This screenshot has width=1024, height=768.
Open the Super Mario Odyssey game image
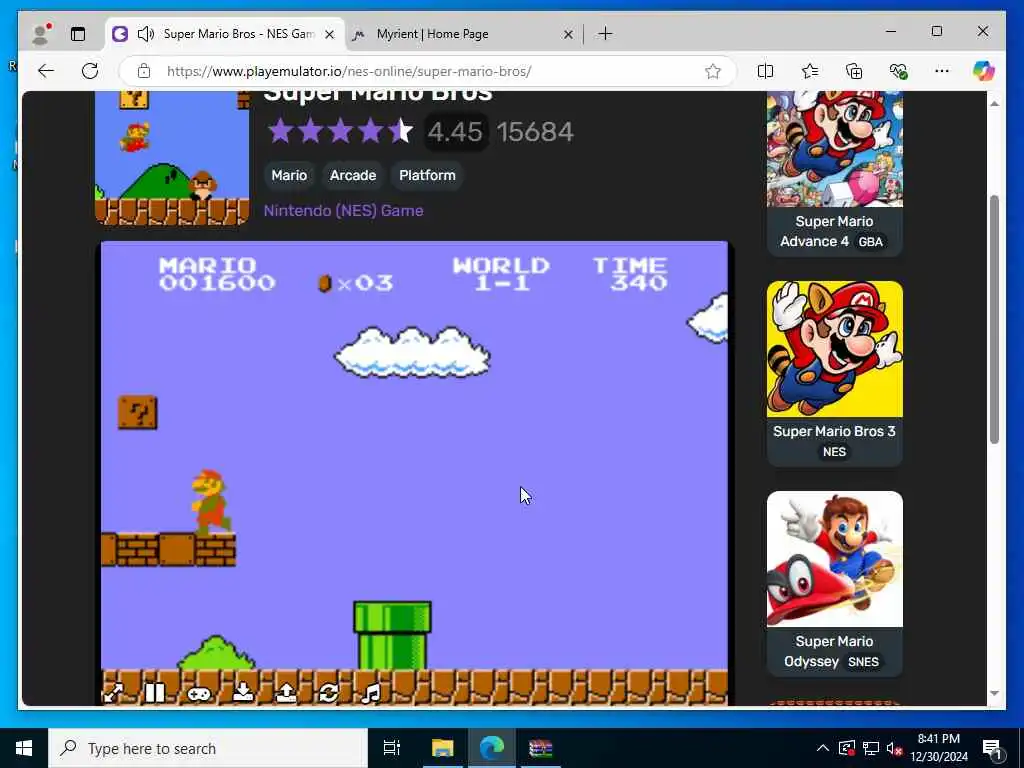coord(835,559)
